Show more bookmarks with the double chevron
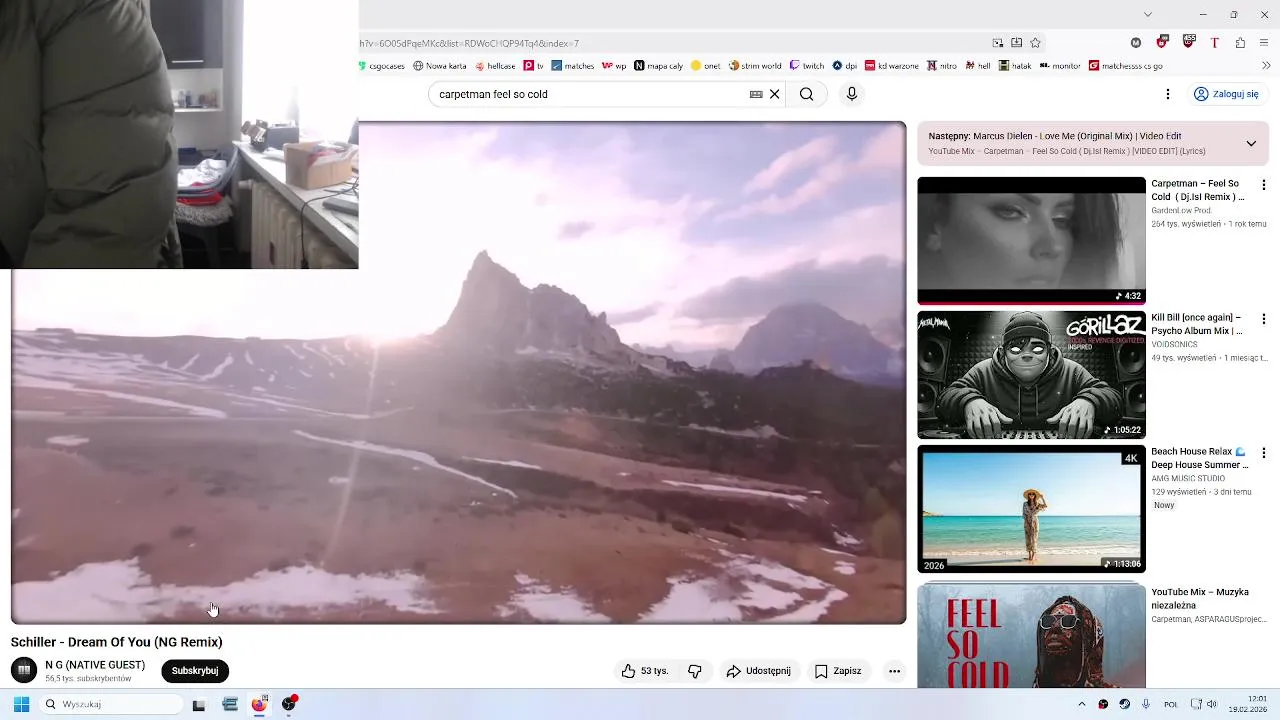1280x720 pixels. point(1266,66)
